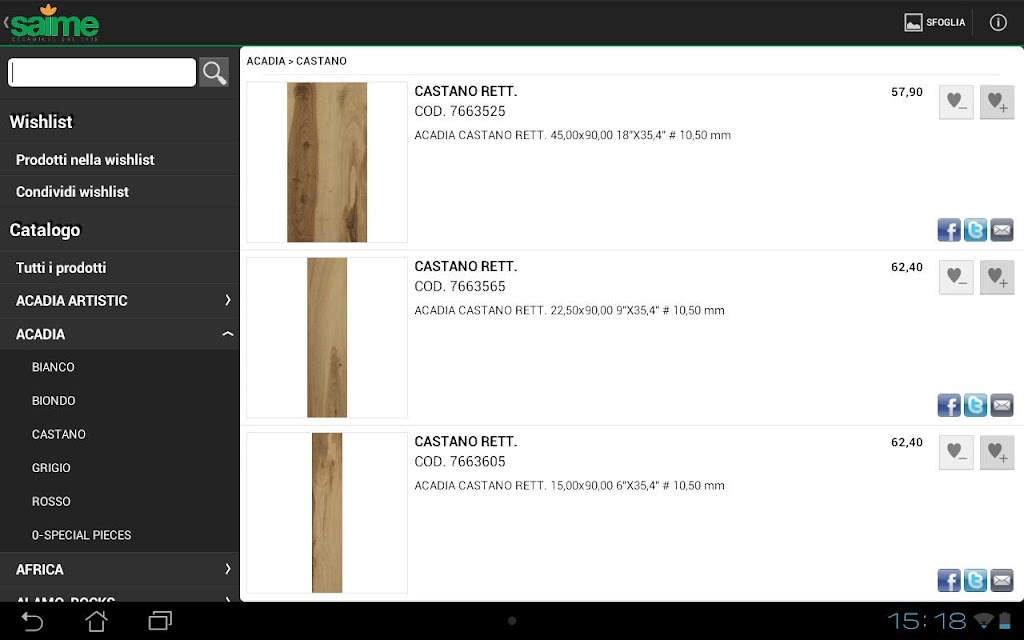
Task: Tap the SFOGLIA browse button
Action: coord(935,22)
